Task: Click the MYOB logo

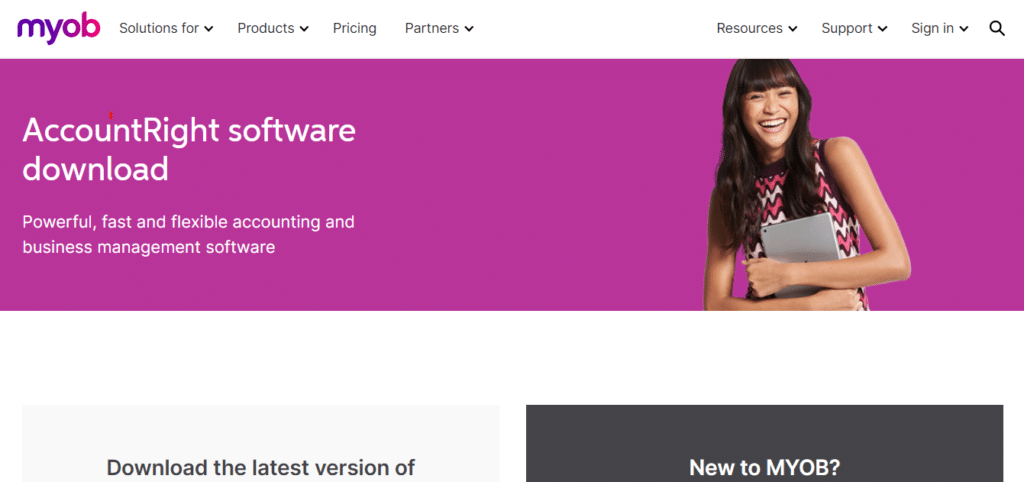Action: click(x=58, y=28)
